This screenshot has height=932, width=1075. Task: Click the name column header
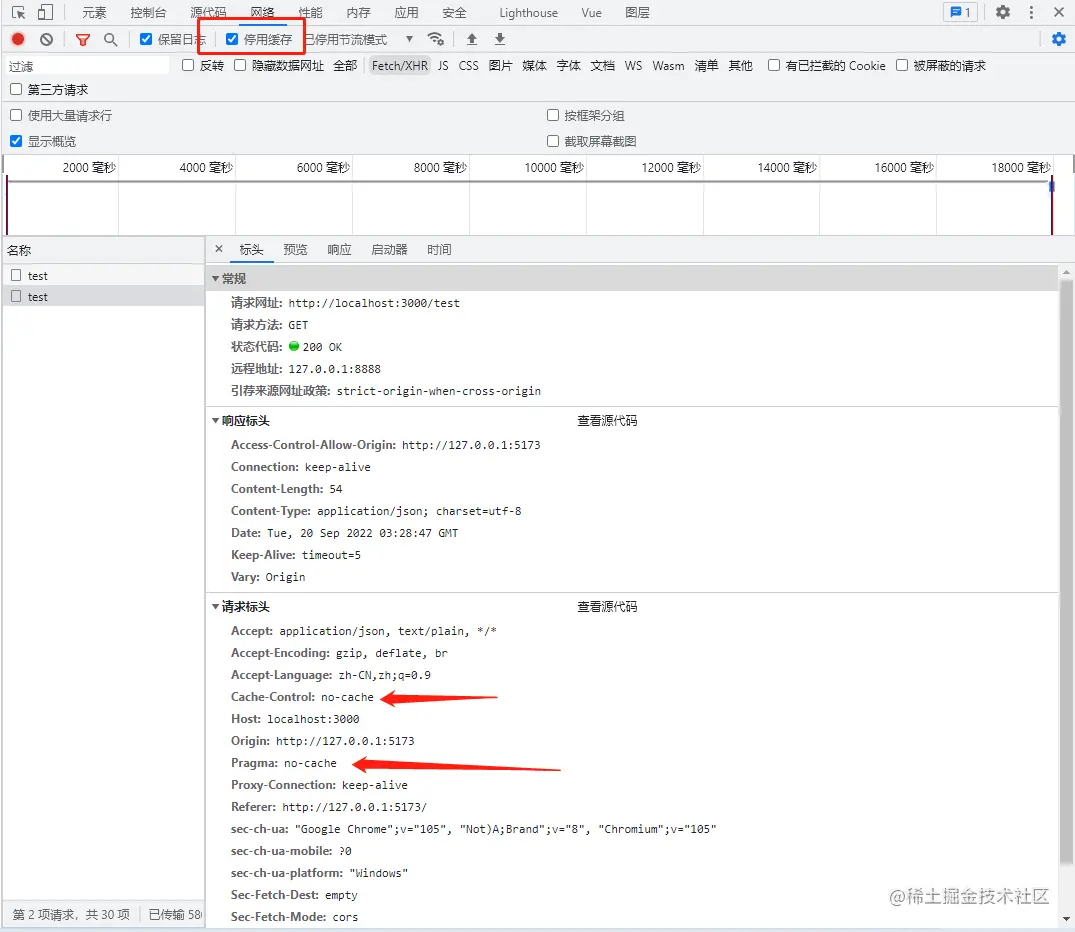(104, 250)
